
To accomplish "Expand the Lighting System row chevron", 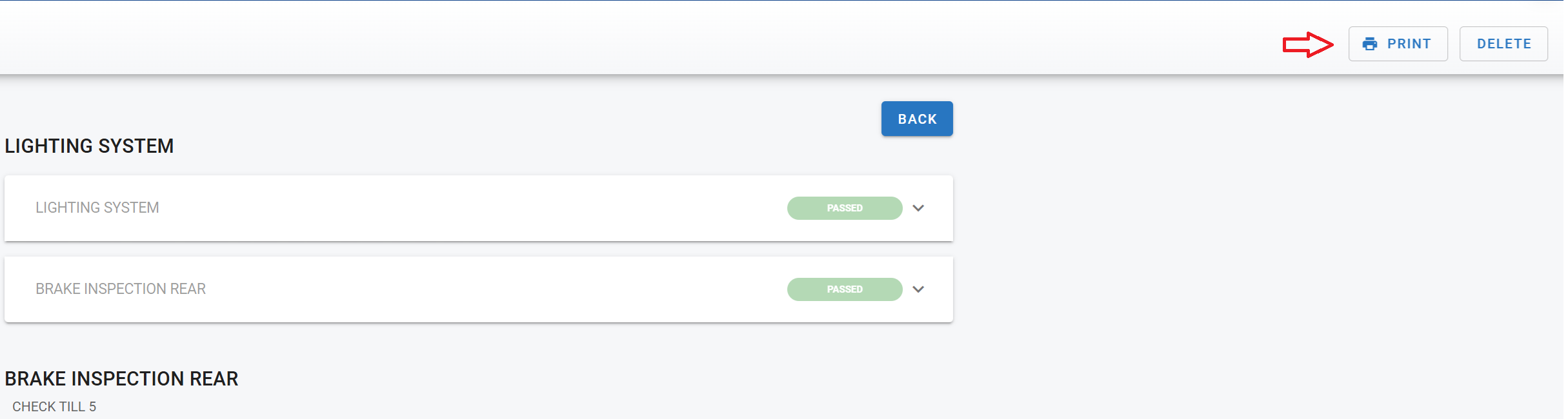I will point(918,208).
